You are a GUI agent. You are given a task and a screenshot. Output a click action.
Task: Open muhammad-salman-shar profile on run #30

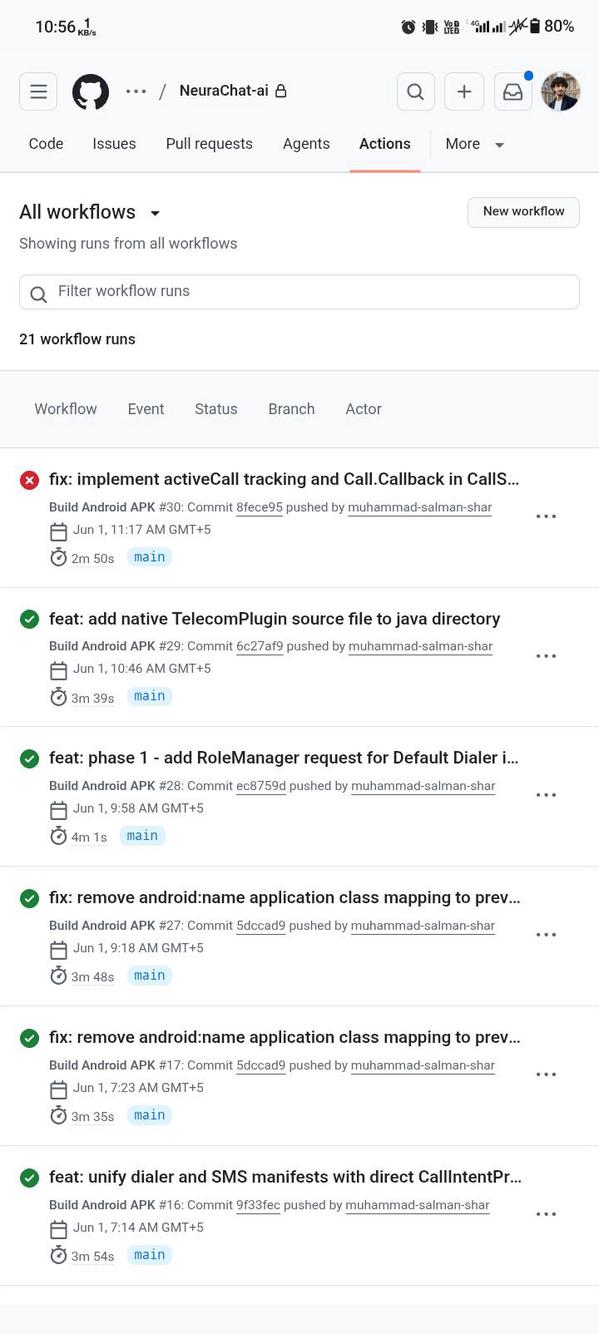tap(420, 507)
